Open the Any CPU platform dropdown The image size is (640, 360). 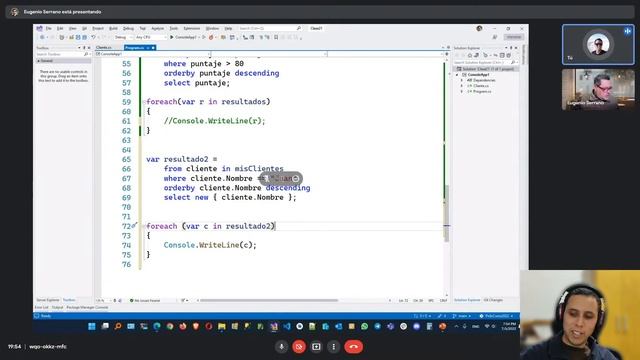[151, 37]
